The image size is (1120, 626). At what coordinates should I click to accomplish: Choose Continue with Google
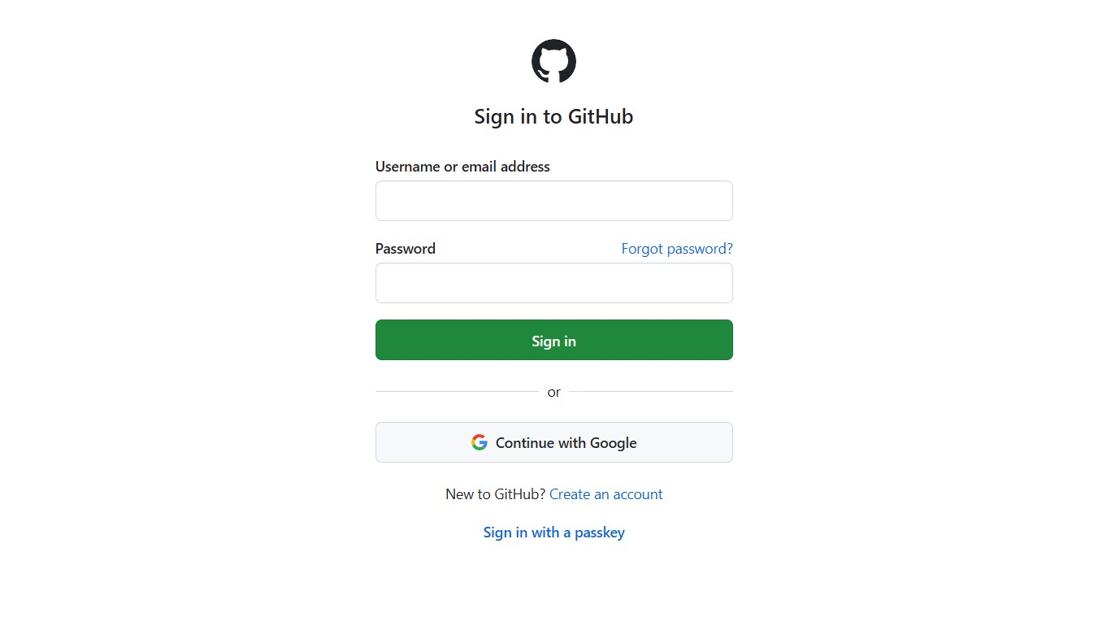click(553, 442)
